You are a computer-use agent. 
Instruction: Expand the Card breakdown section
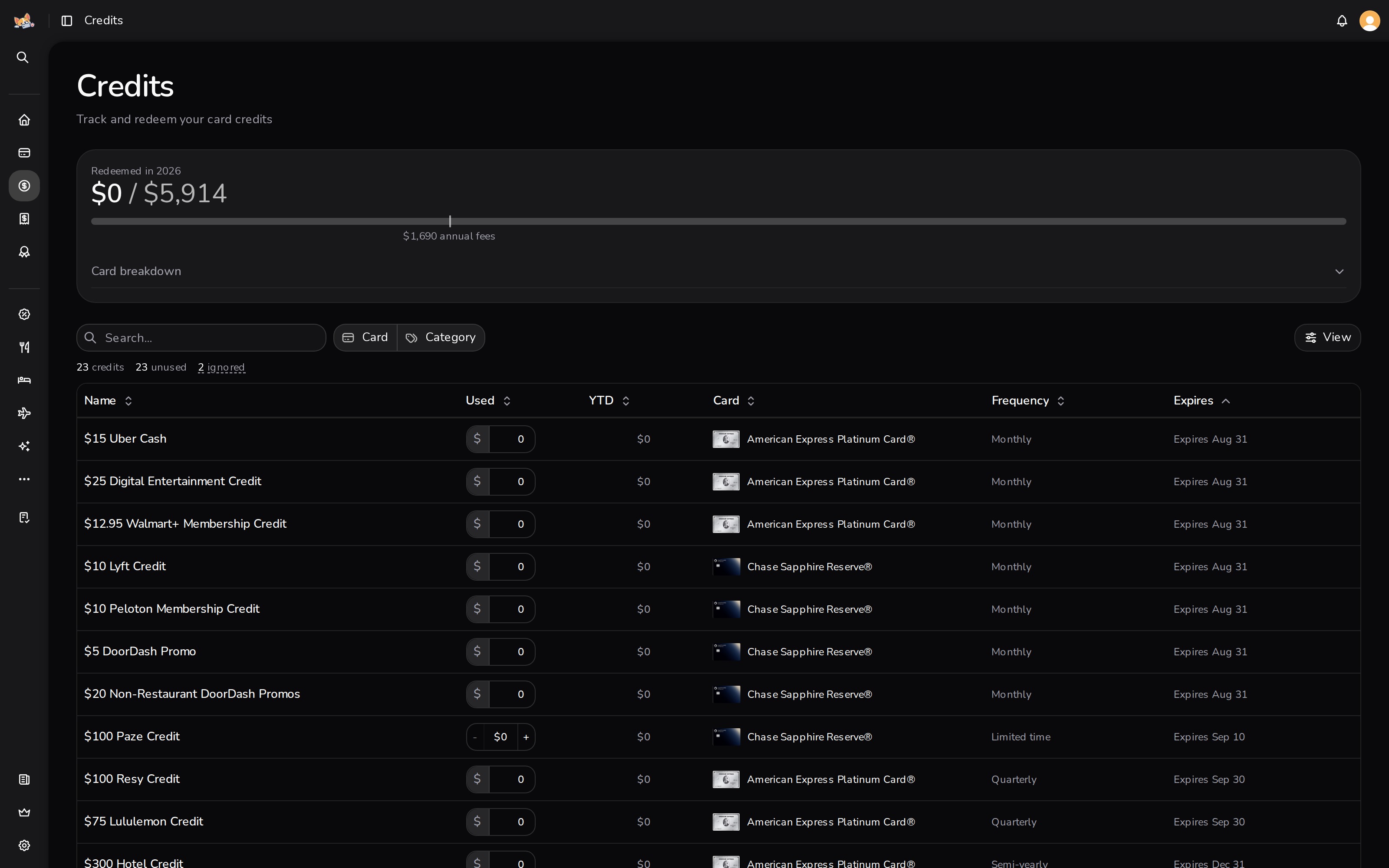719,271
